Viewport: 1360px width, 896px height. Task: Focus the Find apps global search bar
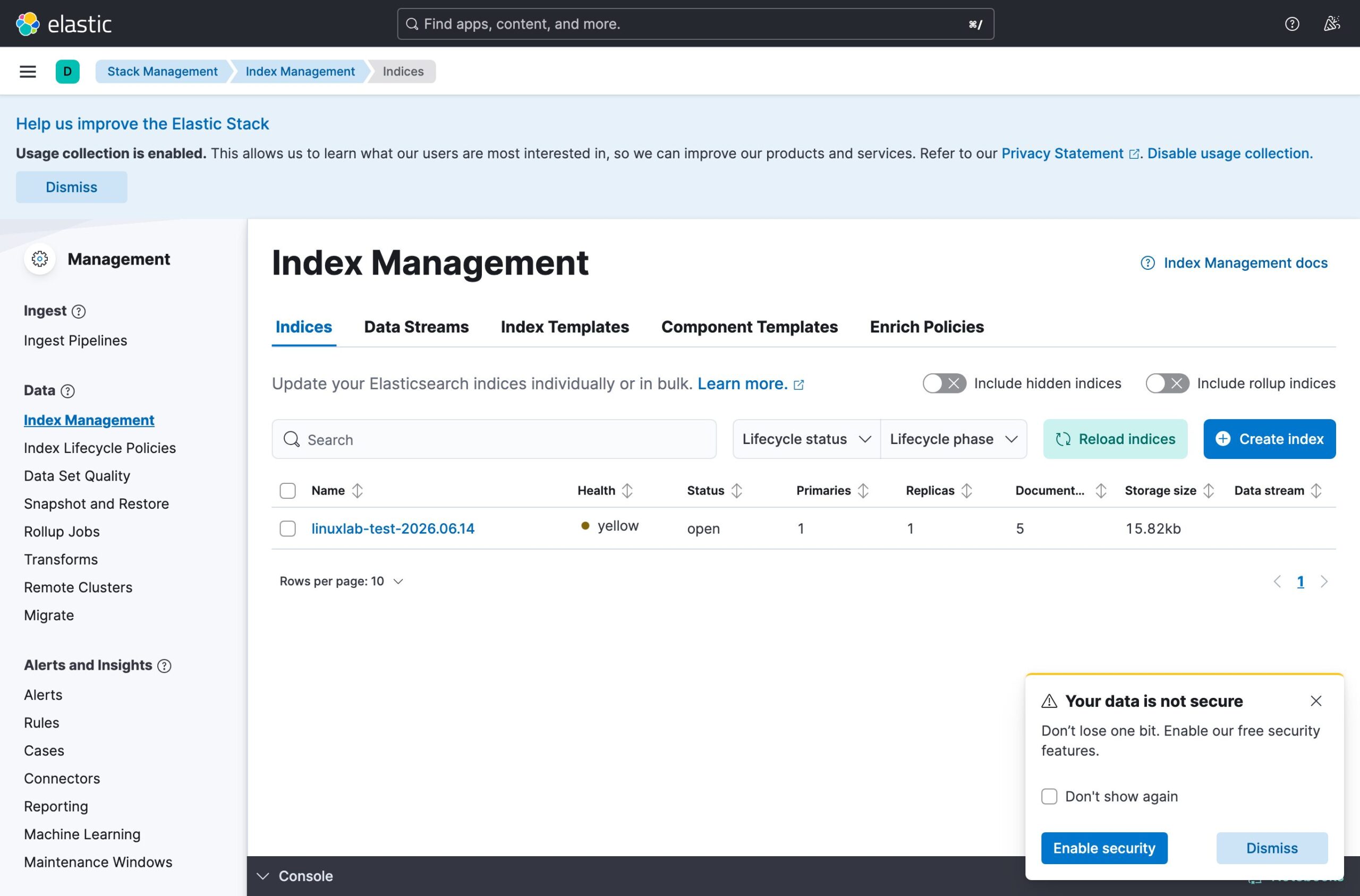click(x=695, y=23)
